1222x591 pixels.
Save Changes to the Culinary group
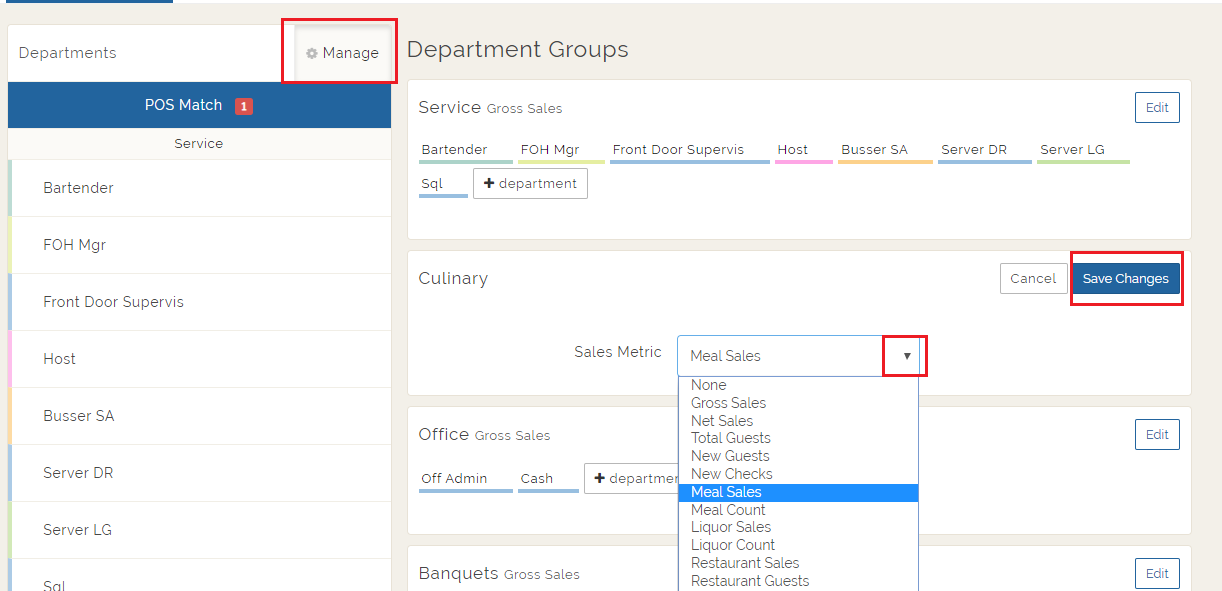tap(1125, 279)
